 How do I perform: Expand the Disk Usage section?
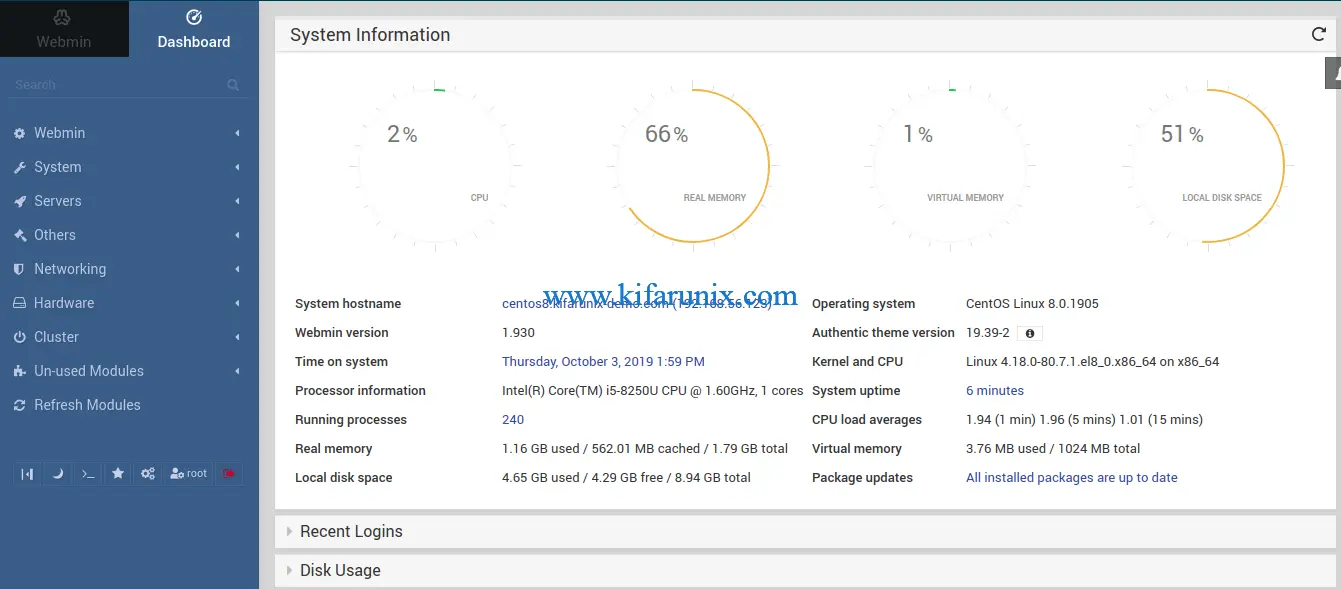click(x=340, y=569)
